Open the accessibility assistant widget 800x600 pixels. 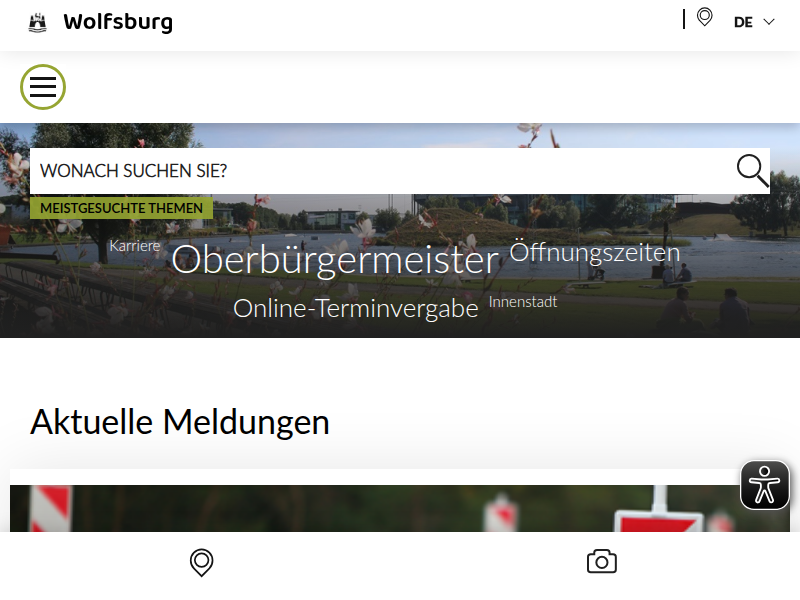(x=764, y=485)
